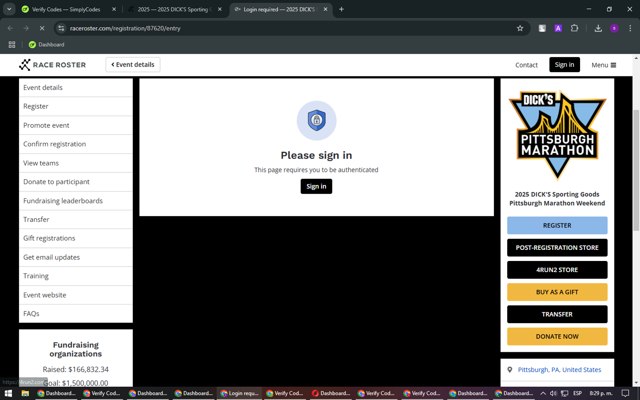Switch to the Verify Codes SimplyCodes tab
This screenshot has width=640, height=400.
click(66, 9)
